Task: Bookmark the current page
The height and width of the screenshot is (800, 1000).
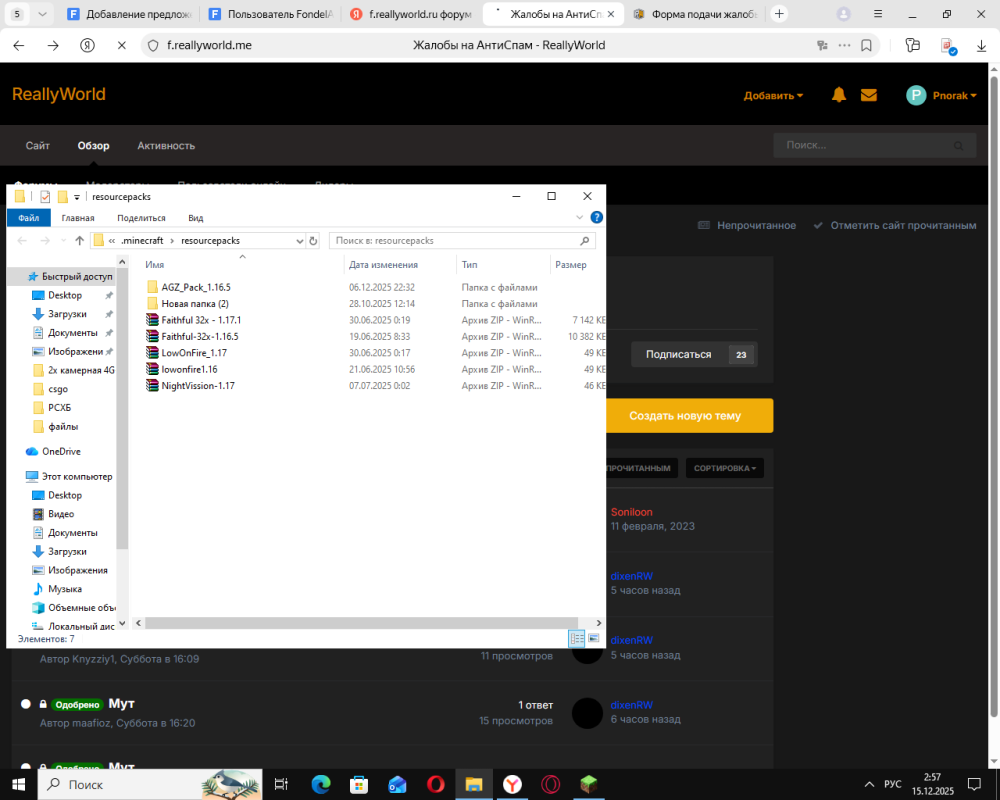Action: click(866, 45)
